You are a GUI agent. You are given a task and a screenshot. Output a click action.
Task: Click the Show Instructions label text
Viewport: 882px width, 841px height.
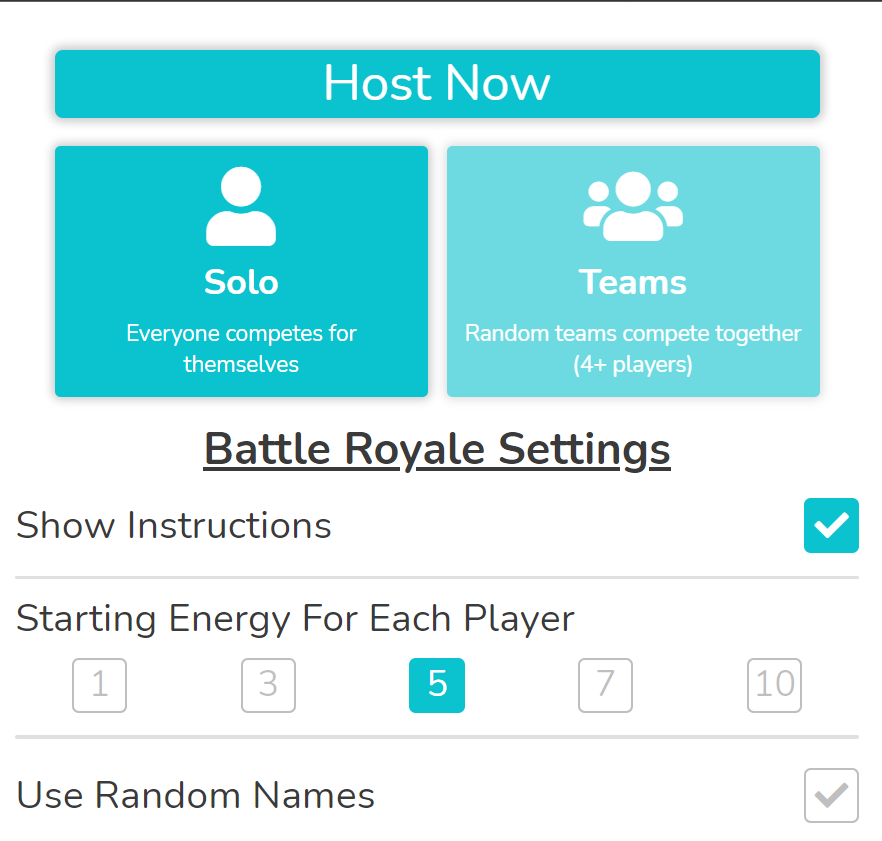(x=174, y=526)
